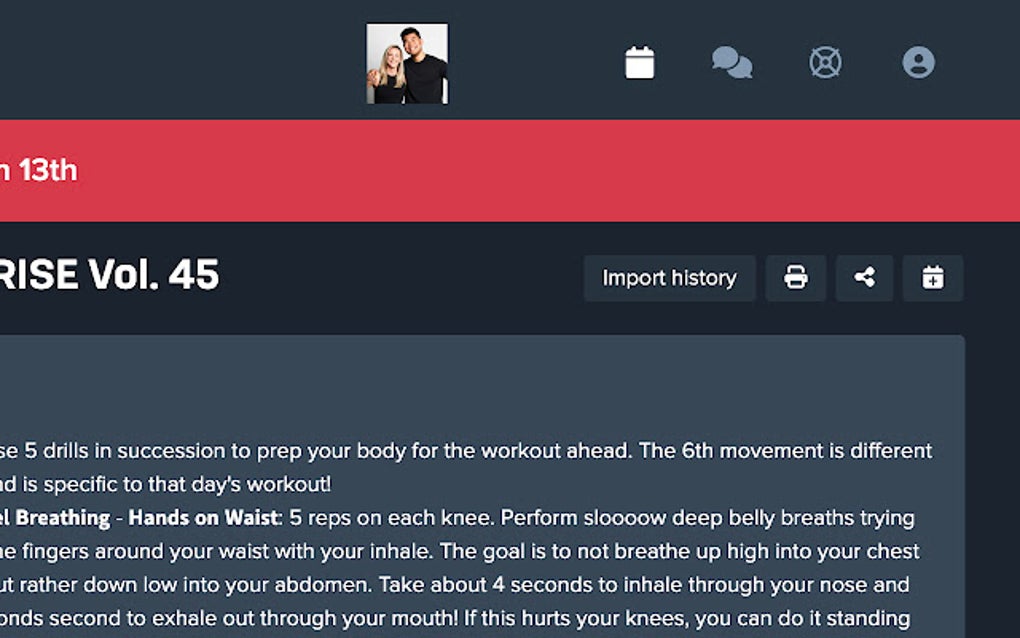Click the bold "Breathing" label
1020x638 pixels.
pyautogui.click(x=62, y=518)
